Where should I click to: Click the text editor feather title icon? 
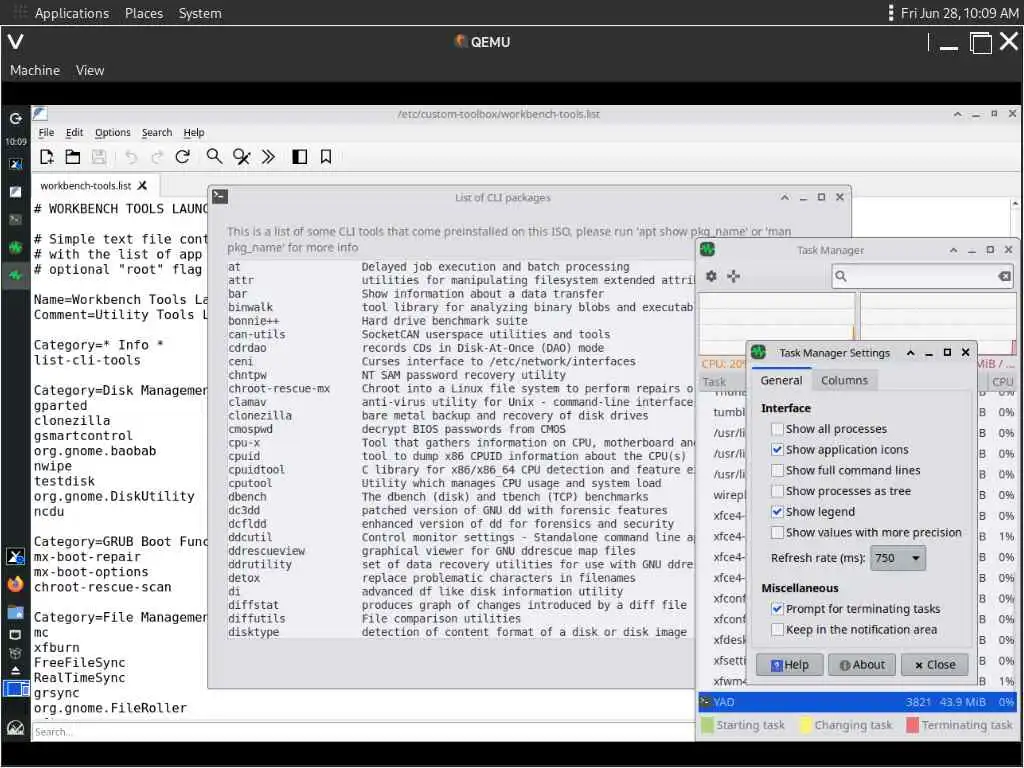[x=40, y=114]
